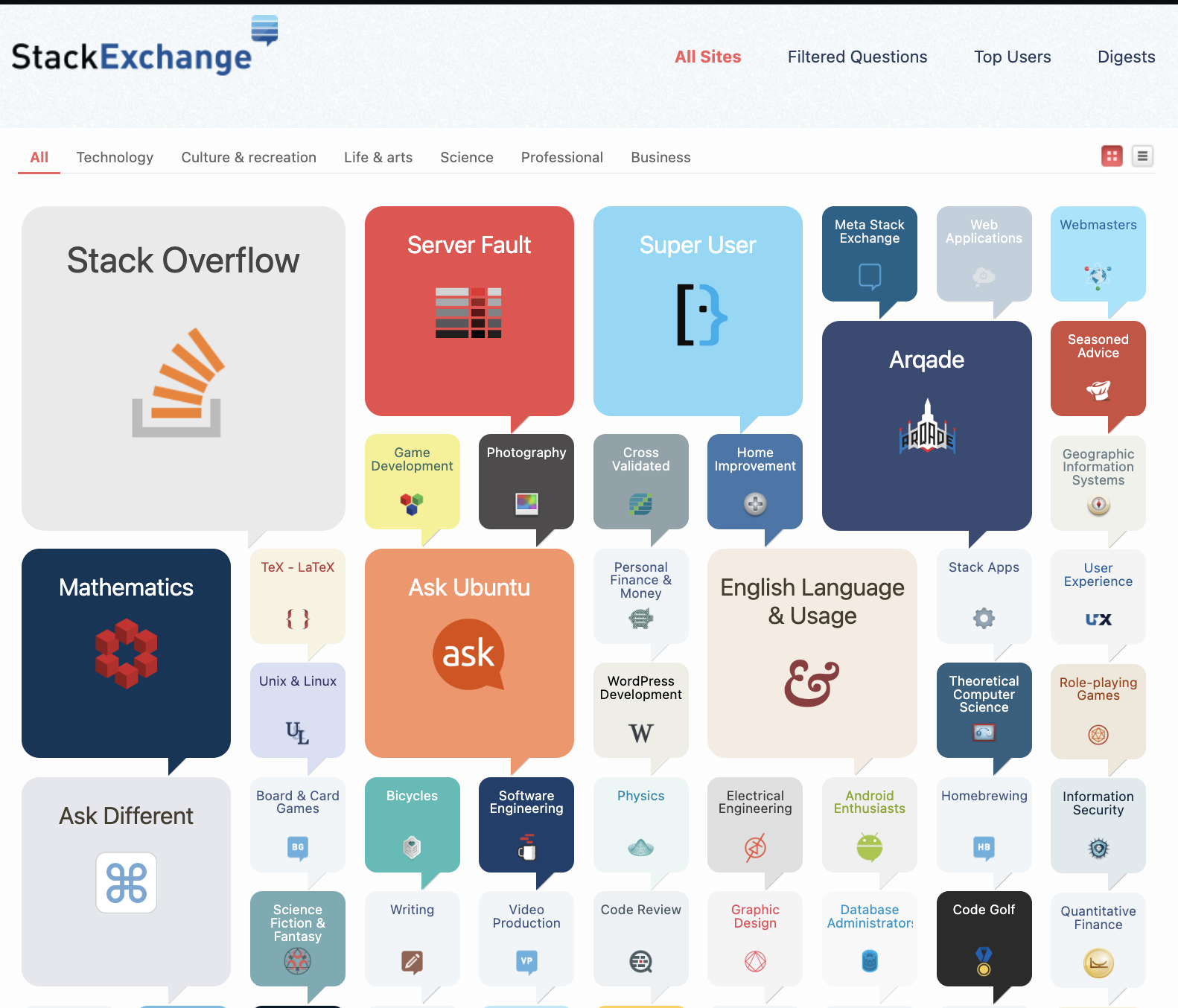Click the Web Applications cloud icon
The height and width of the screenshot is (1008, 1178).
click(984, 276)
